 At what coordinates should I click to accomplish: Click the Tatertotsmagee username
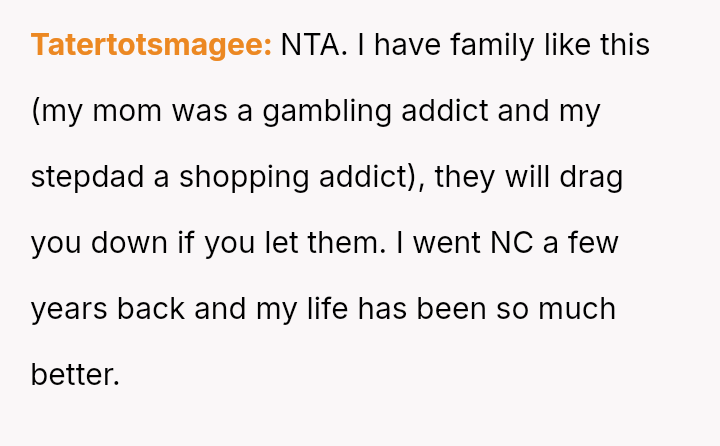(x=151, y=45)
